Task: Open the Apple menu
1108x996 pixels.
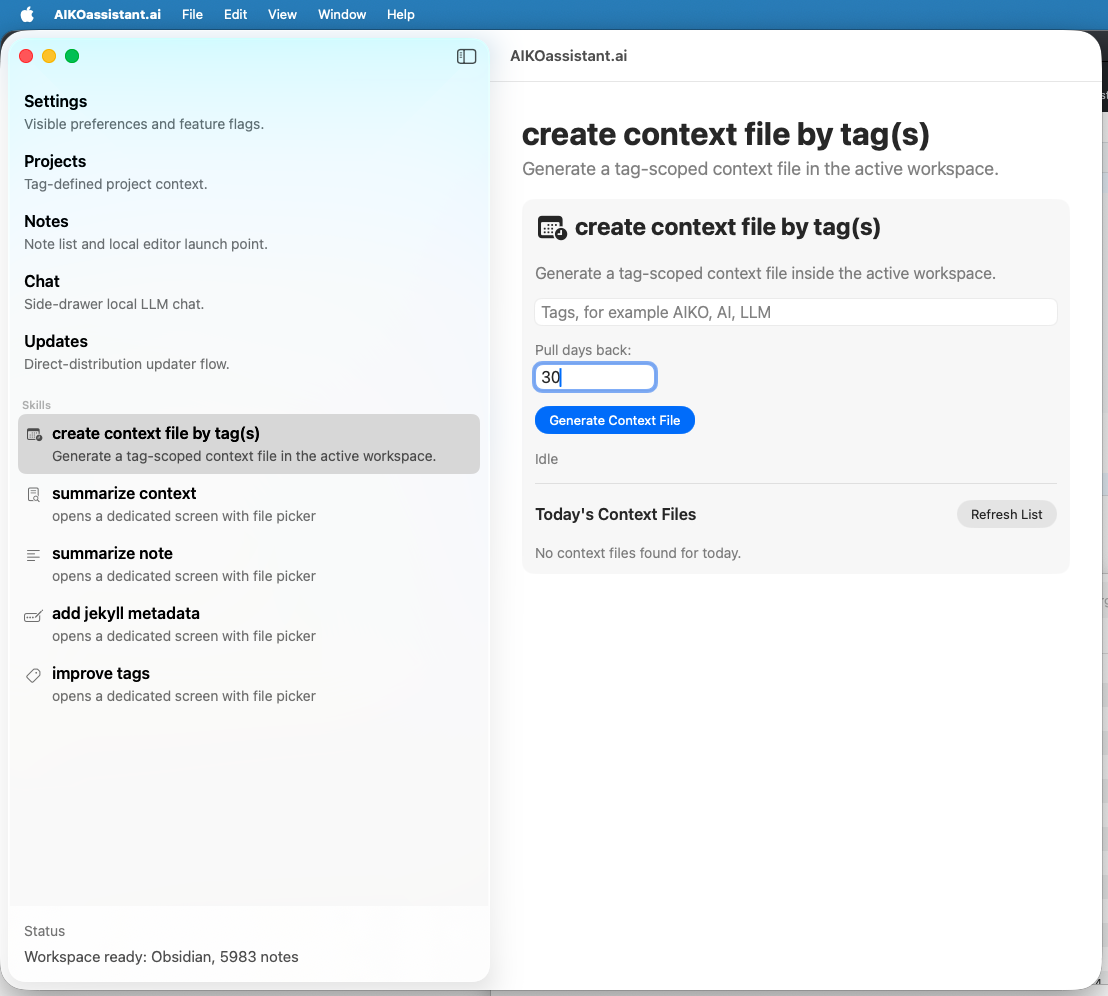Action: [x=26, y=14]
